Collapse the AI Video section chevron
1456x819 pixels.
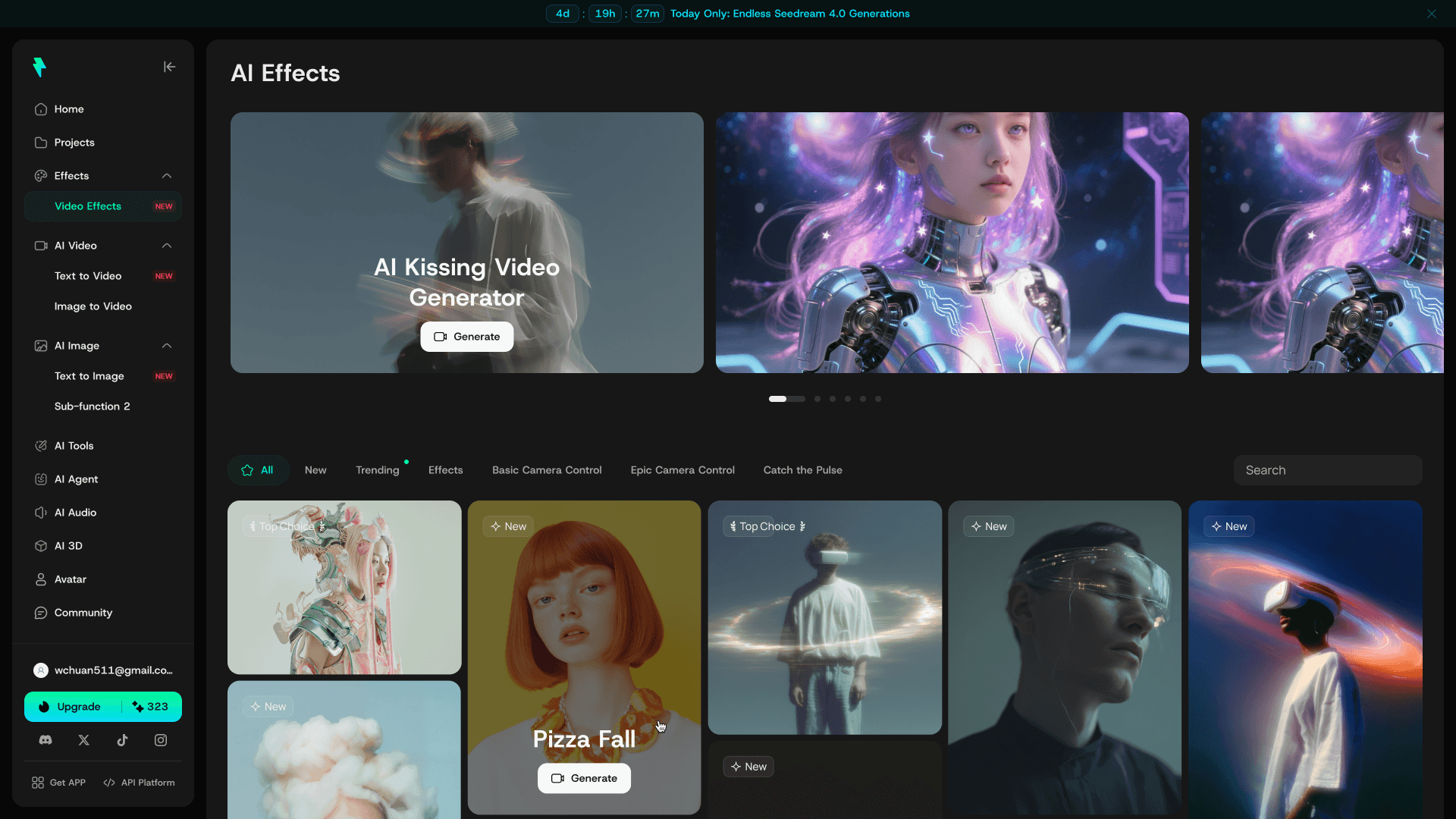pyautogui.click(x=167, y=246)
